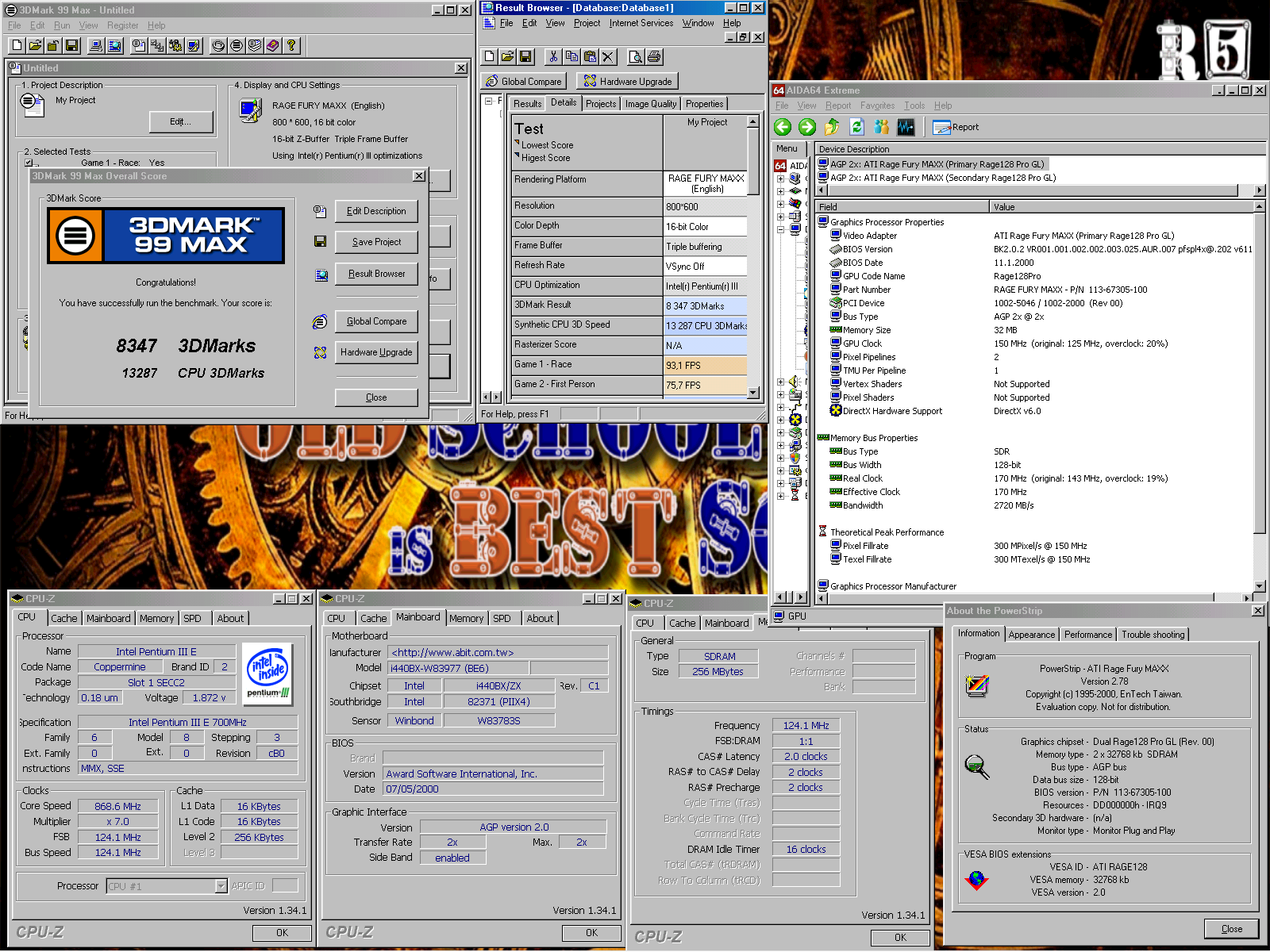
Task: Click the question mark help icon in 3DMark toolbar
Action: [x=291, y=45]
